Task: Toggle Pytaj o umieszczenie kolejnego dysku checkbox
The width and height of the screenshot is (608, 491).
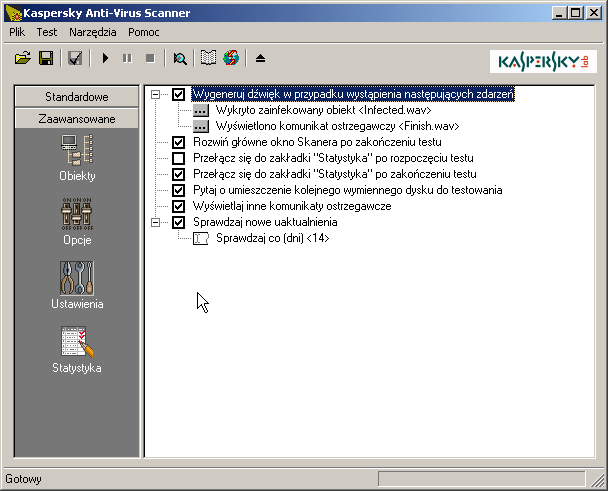Action: pos(178,190)
